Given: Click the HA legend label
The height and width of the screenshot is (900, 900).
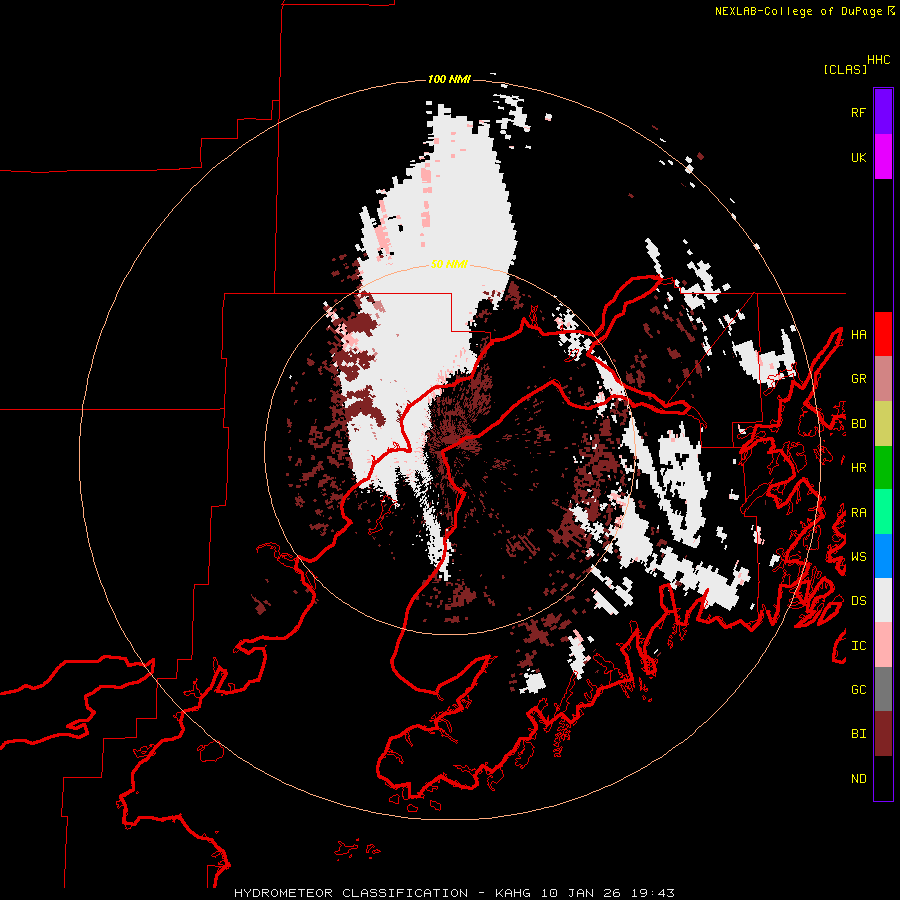Looking at the screenshot, I should click(x=858, y=335).
